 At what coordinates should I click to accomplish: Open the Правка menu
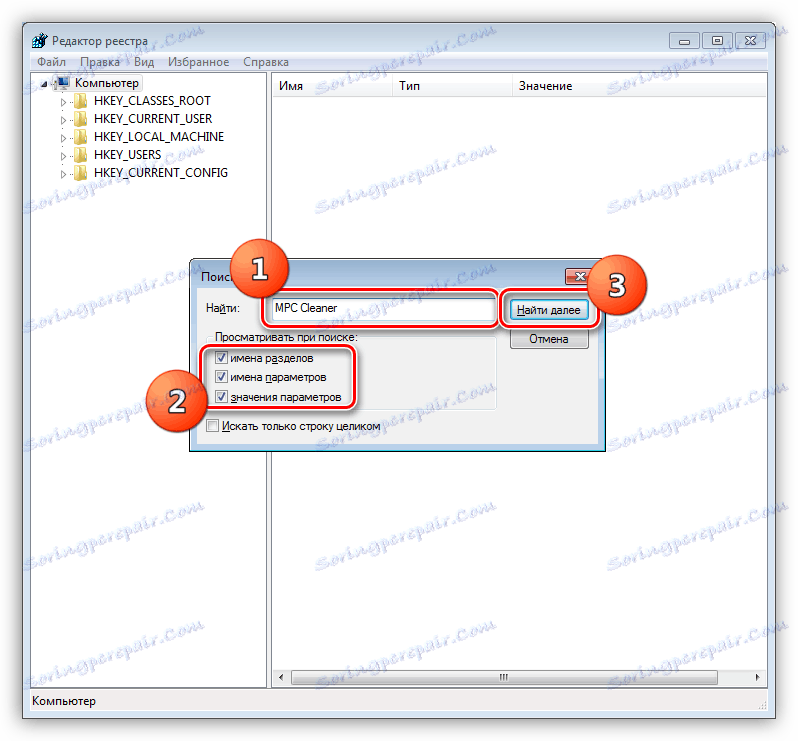(100, 62)
